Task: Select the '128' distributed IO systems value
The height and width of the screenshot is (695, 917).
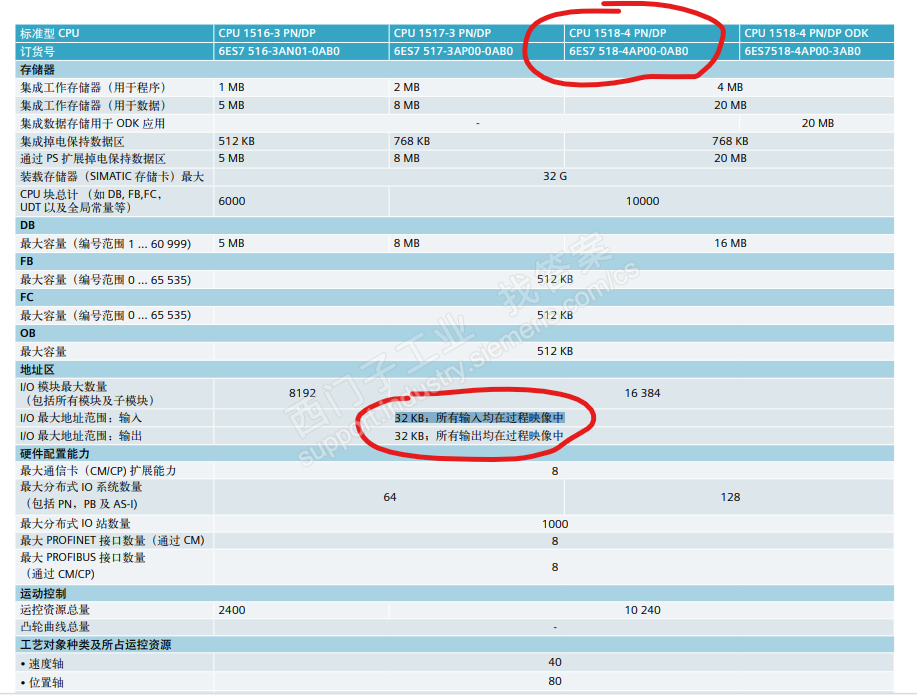Action: click(730, 497)
